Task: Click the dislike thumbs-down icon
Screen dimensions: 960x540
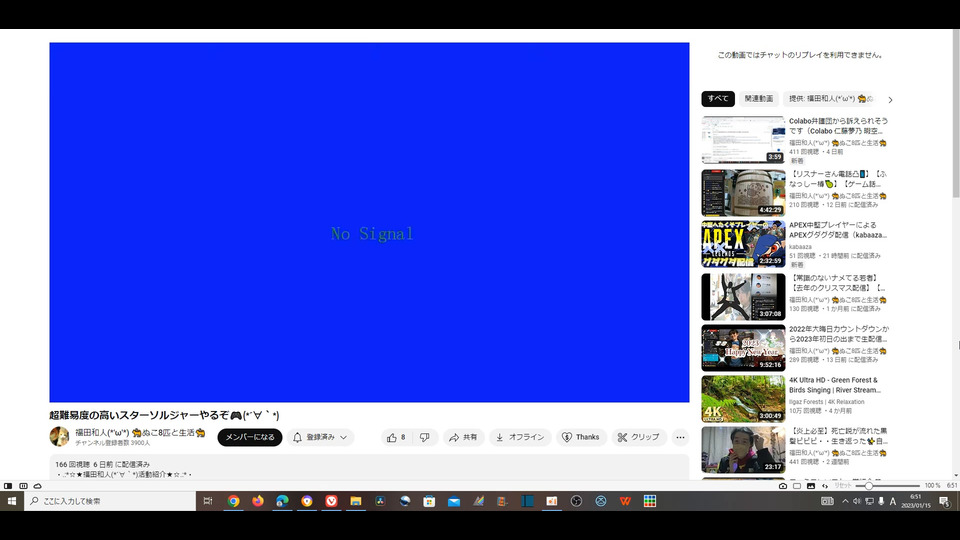Action: tap(424, 437)
